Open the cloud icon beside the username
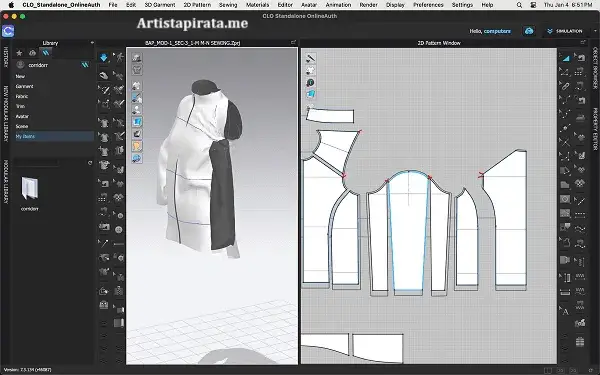This screenshot has height=375, width=600. (x=529, y=31)
